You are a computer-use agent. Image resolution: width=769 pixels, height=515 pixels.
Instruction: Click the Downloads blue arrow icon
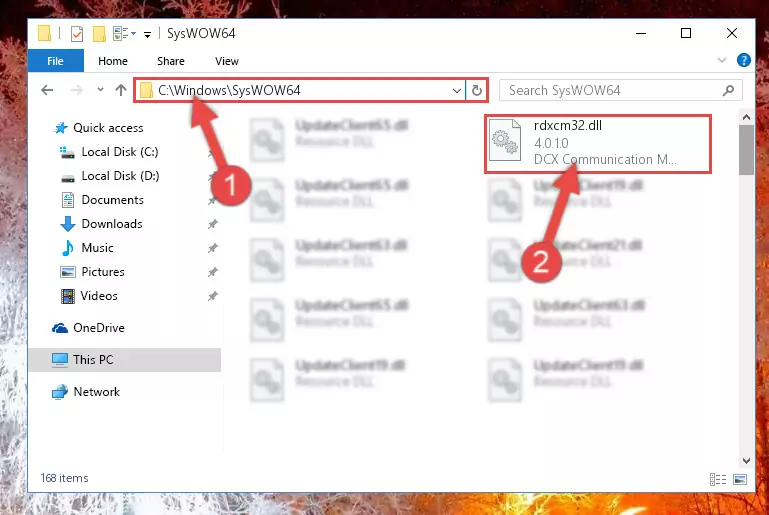point(68,224)
